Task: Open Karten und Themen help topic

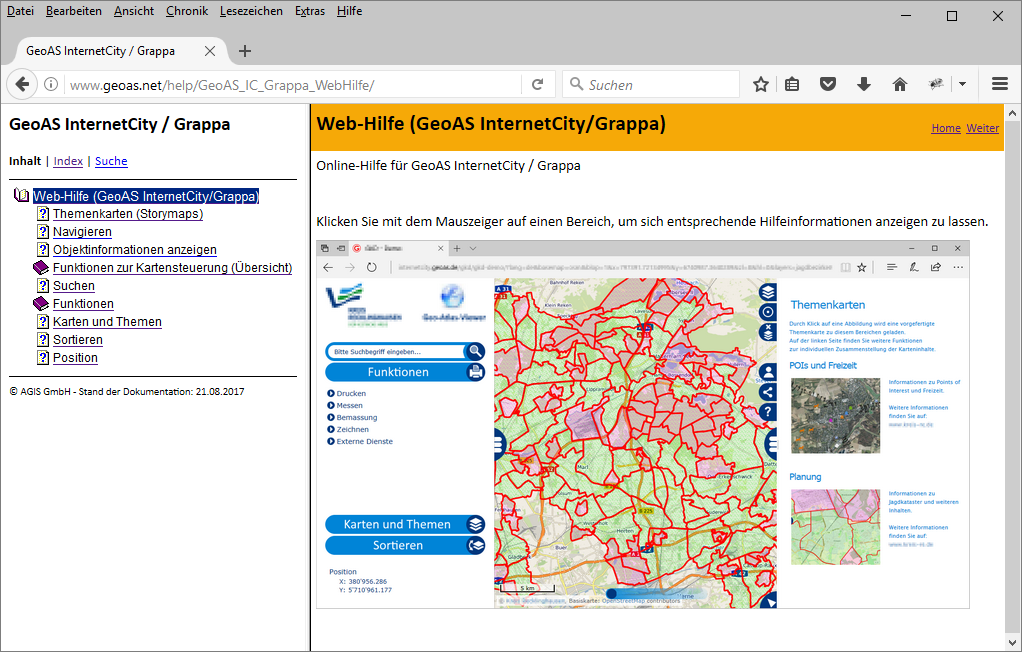Action: click(108, 322)
